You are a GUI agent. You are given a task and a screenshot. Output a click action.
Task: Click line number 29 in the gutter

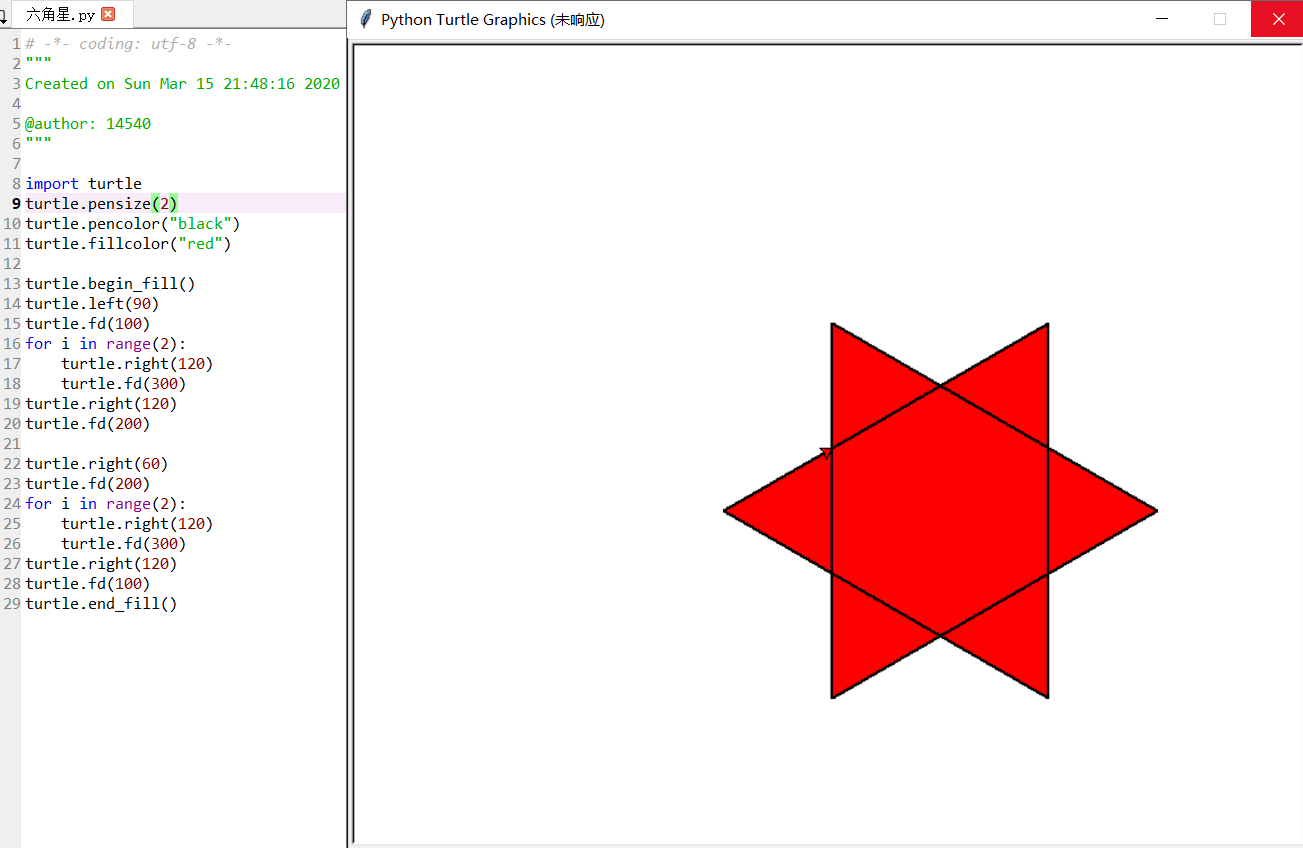point(11,603)
